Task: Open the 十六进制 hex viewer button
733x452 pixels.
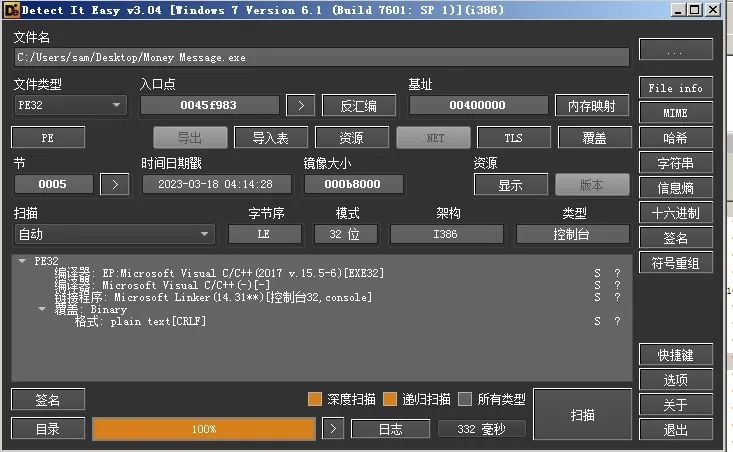Action: pyautogui.click(x=676, y=213)
